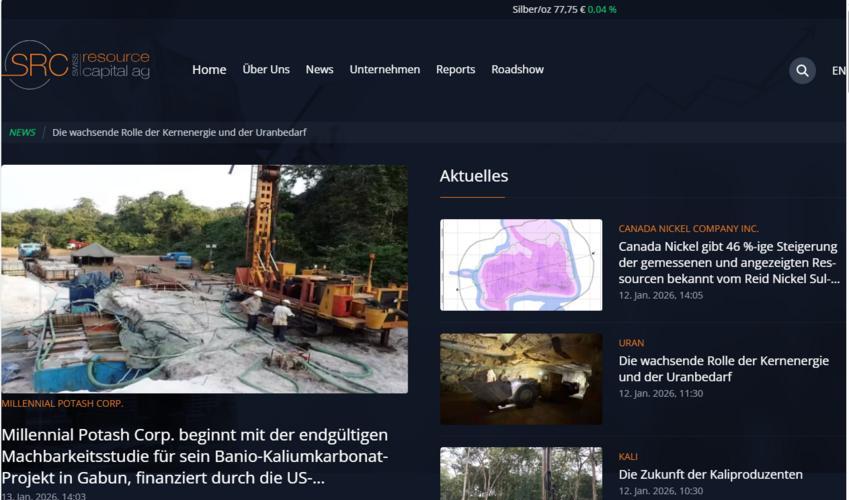Switch language via the EN link
Image resolution: width=849 pixels, height=500 pixels.
point(838,70)
